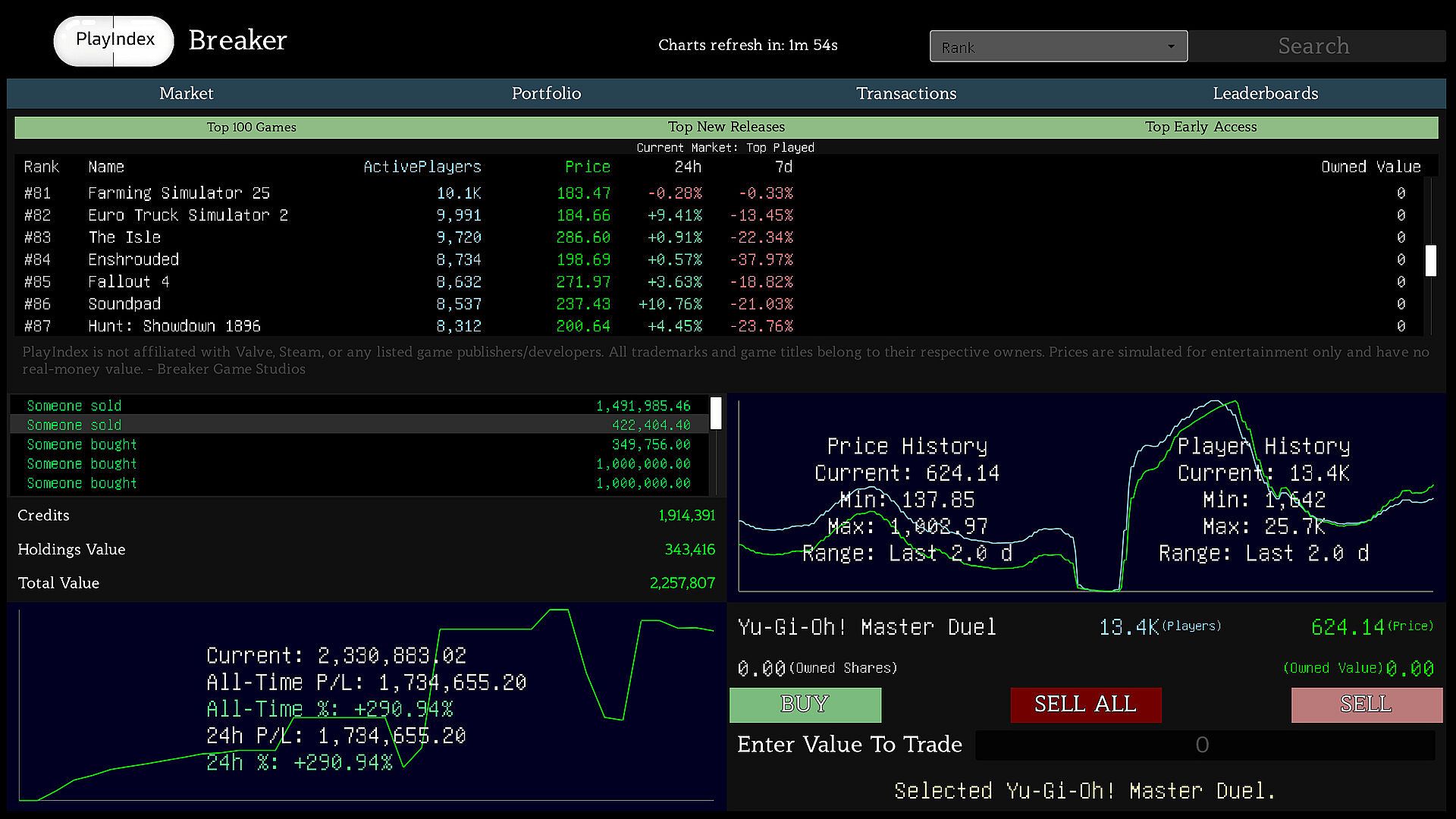Screen dimensions: 1456x819
Task: Select the Soundpad row
Action: (x=720, y=304)
